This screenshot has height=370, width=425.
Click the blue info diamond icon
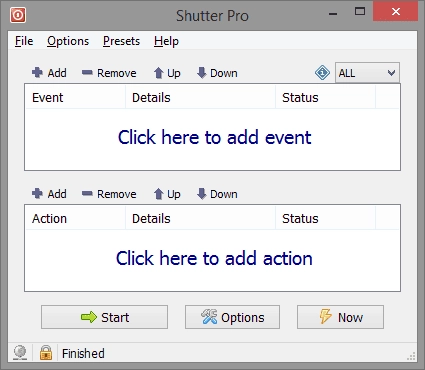[322, 72]
